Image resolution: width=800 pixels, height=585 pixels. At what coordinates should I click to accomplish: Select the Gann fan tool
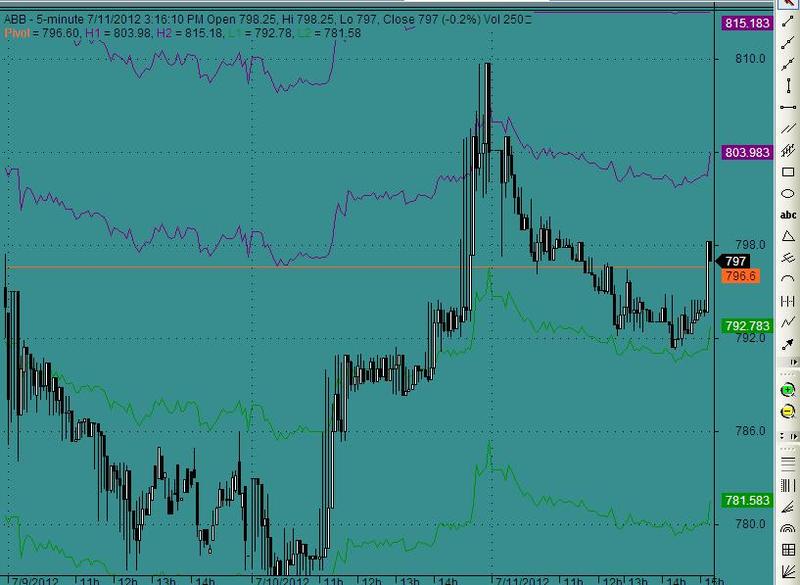pyautogui.click(x=788, y=571)
